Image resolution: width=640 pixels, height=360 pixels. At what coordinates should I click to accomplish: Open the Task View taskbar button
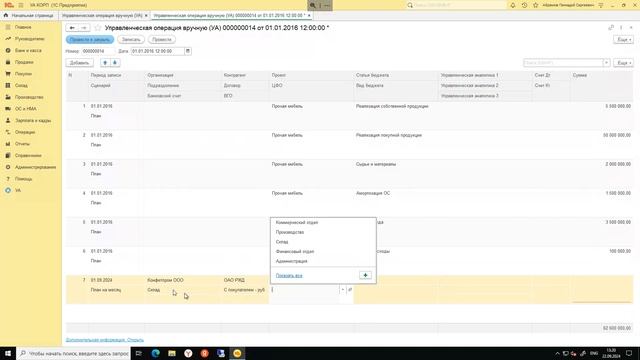tap(139, 353)
